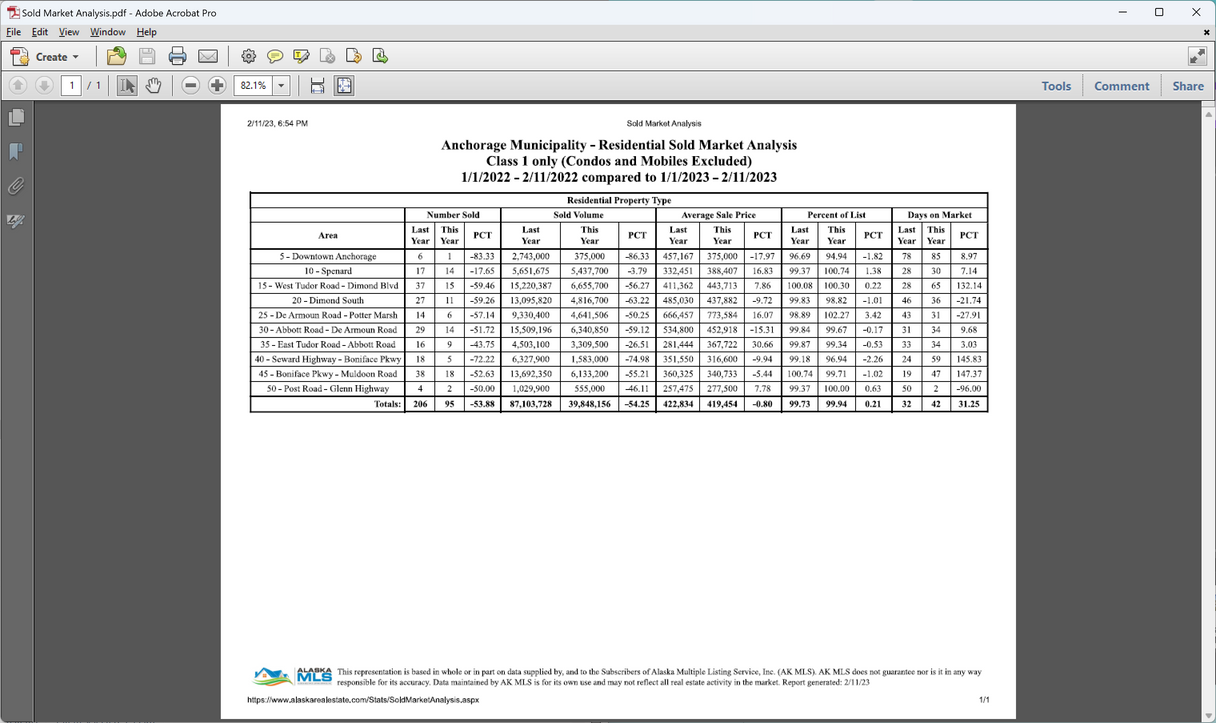Show the Page Thumbnails panel

[x=15, y=118]
